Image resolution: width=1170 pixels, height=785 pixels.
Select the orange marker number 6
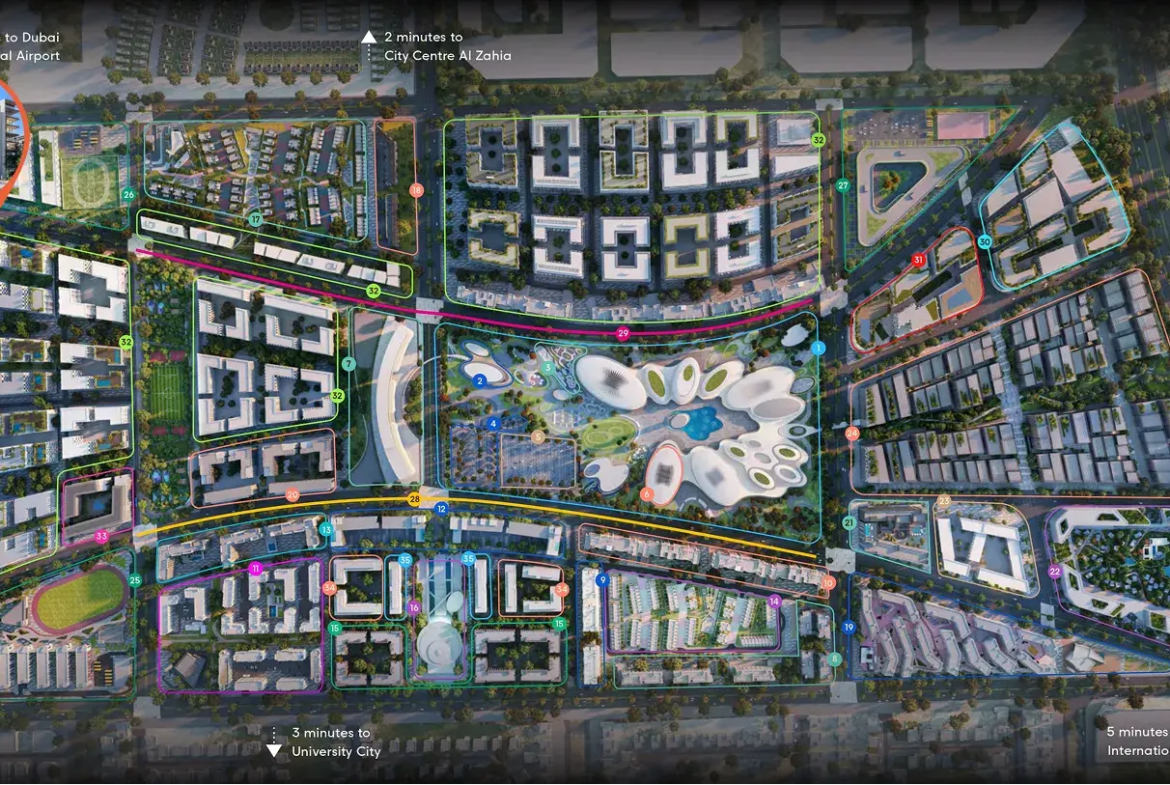click(647, 494)
